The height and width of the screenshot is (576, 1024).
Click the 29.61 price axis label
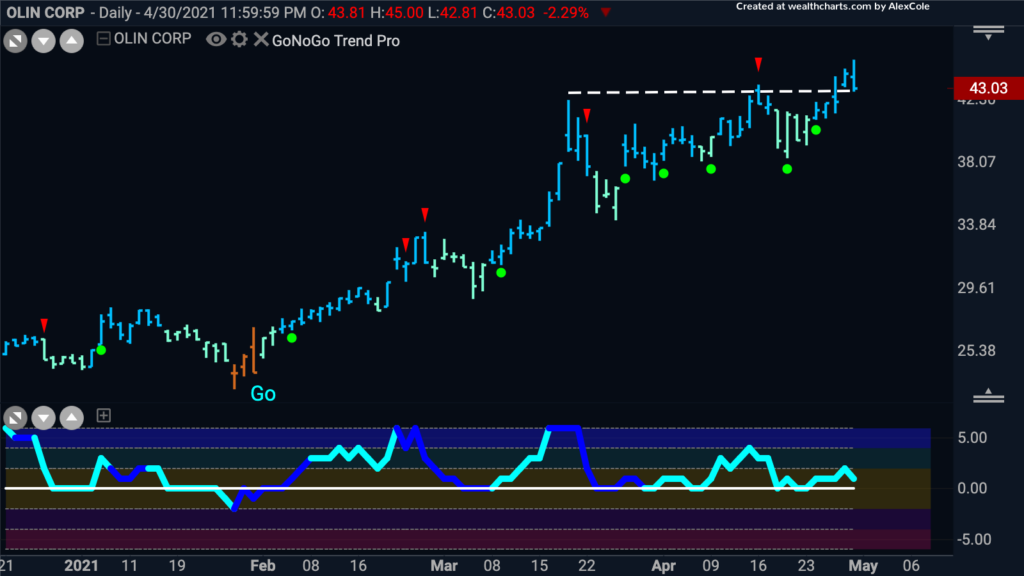pyautogui.click(x=976, y=288)
